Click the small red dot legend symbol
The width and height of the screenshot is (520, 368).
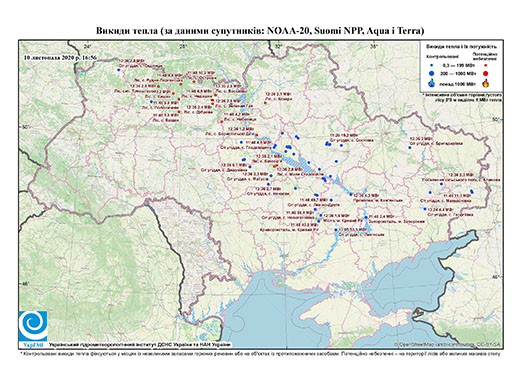coord(485,66)
